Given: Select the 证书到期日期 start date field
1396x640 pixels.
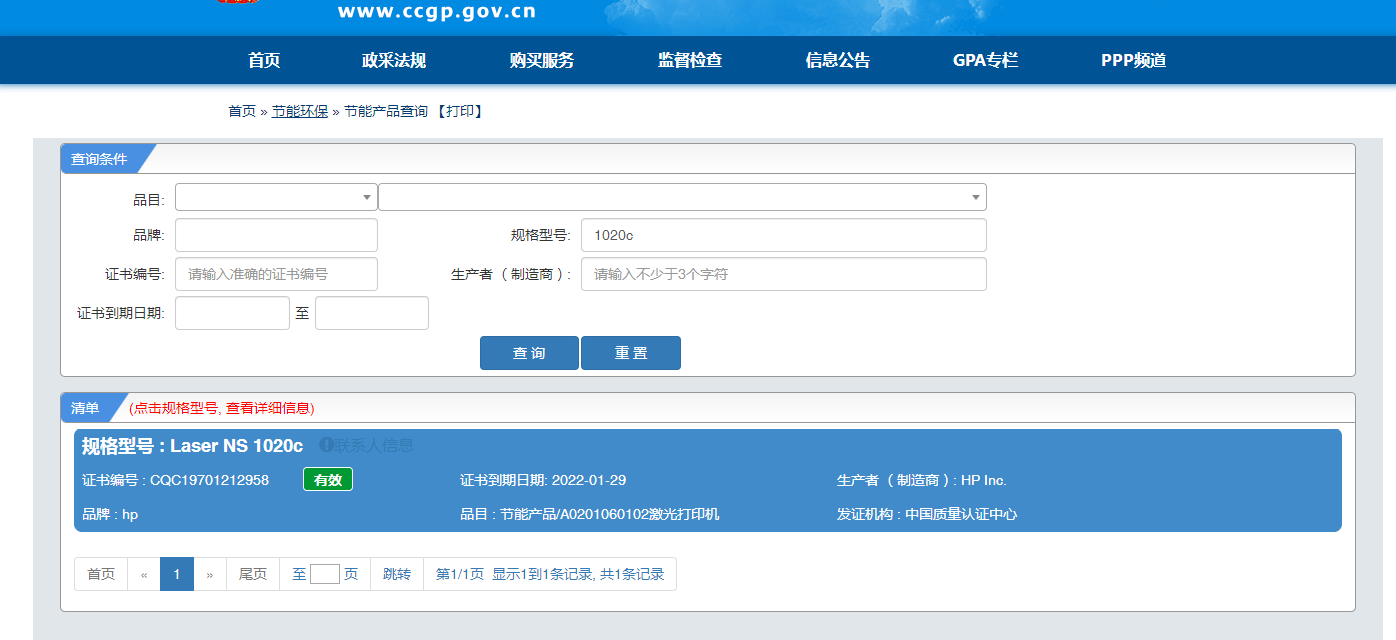Looking at the screenshot, I should [x=232, y=313].
